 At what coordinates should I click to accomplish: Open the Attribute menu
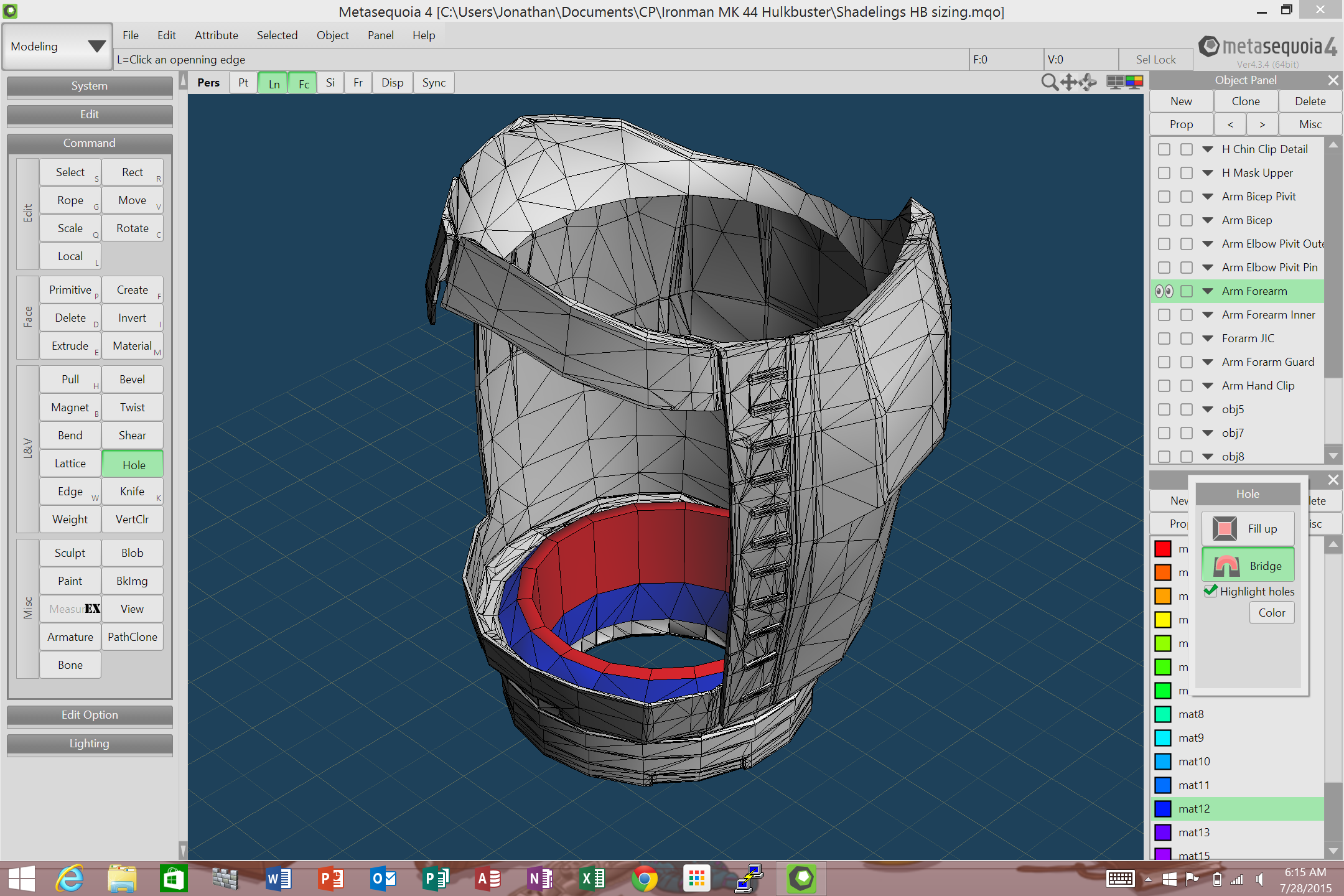216,35
